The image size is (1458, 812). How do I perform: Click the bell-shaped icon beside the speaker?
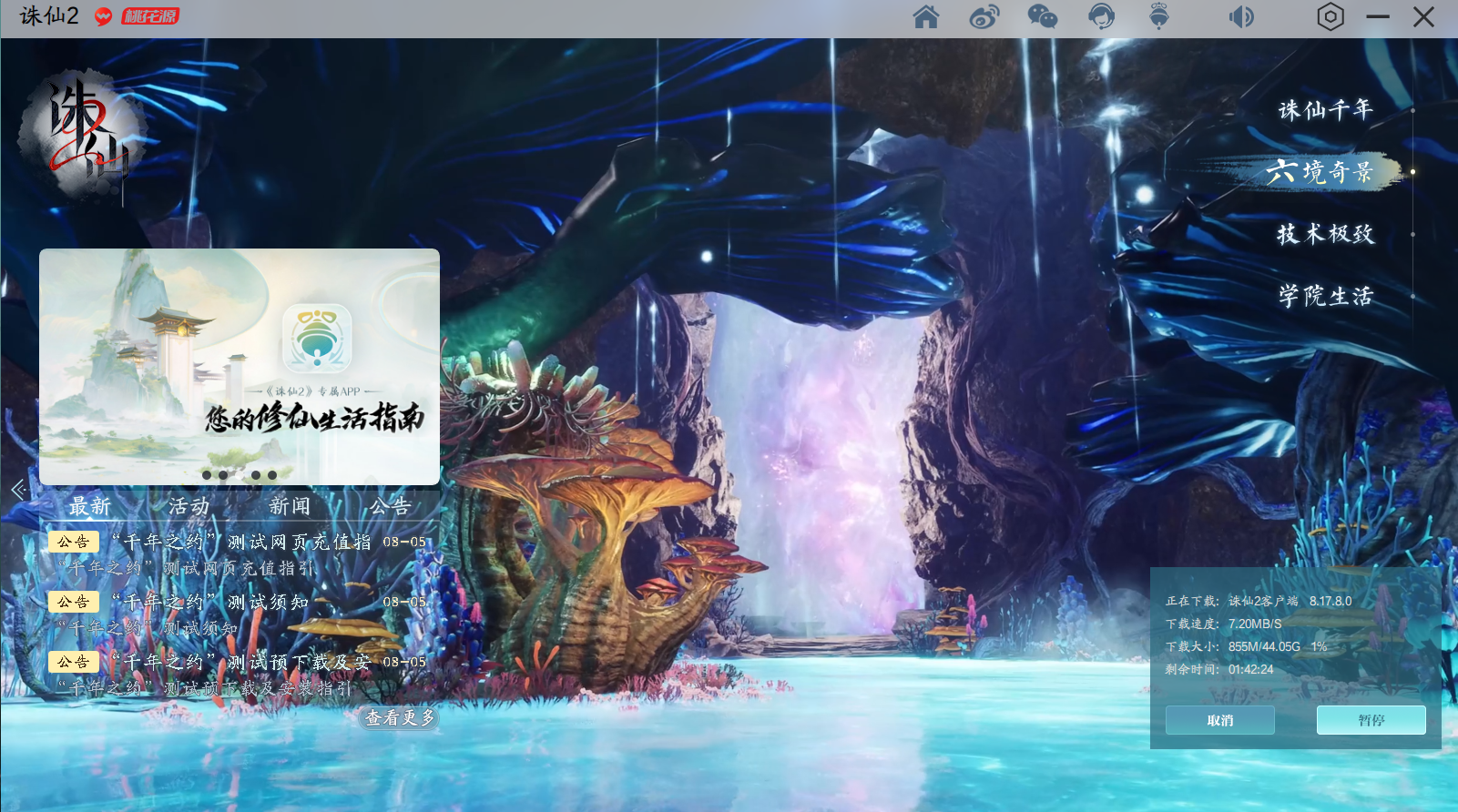pos(1159,17)
